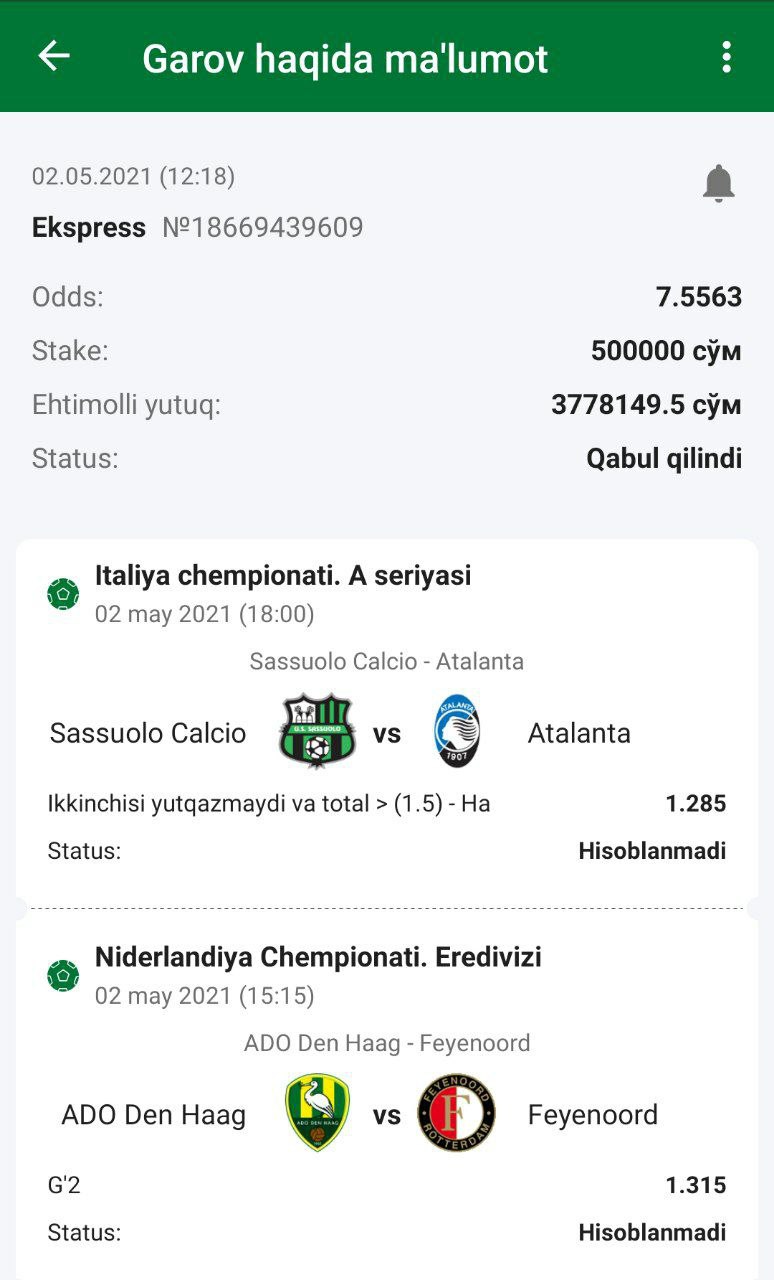Open Italiya chempionati. A seriyasi league title
This screenshot has width=774, height=1280.
283,576
